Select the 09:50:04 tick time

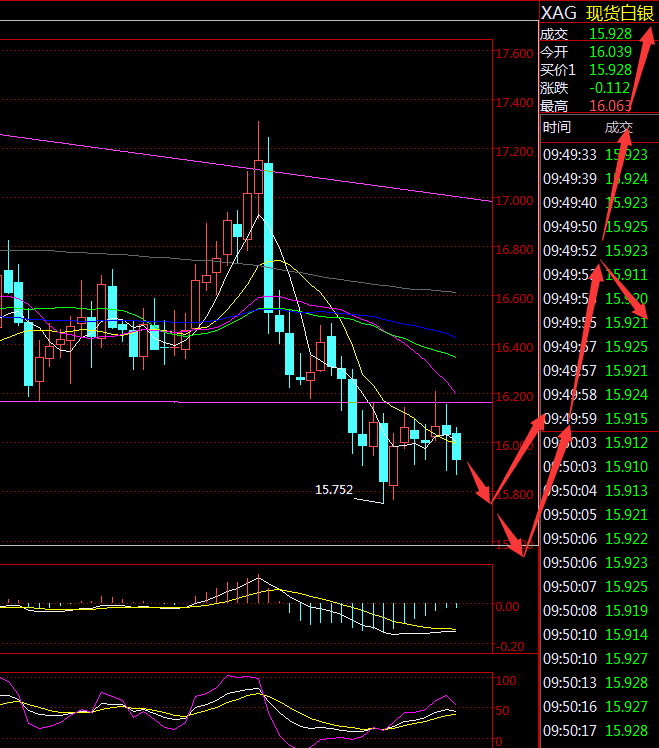pos(570,490)
